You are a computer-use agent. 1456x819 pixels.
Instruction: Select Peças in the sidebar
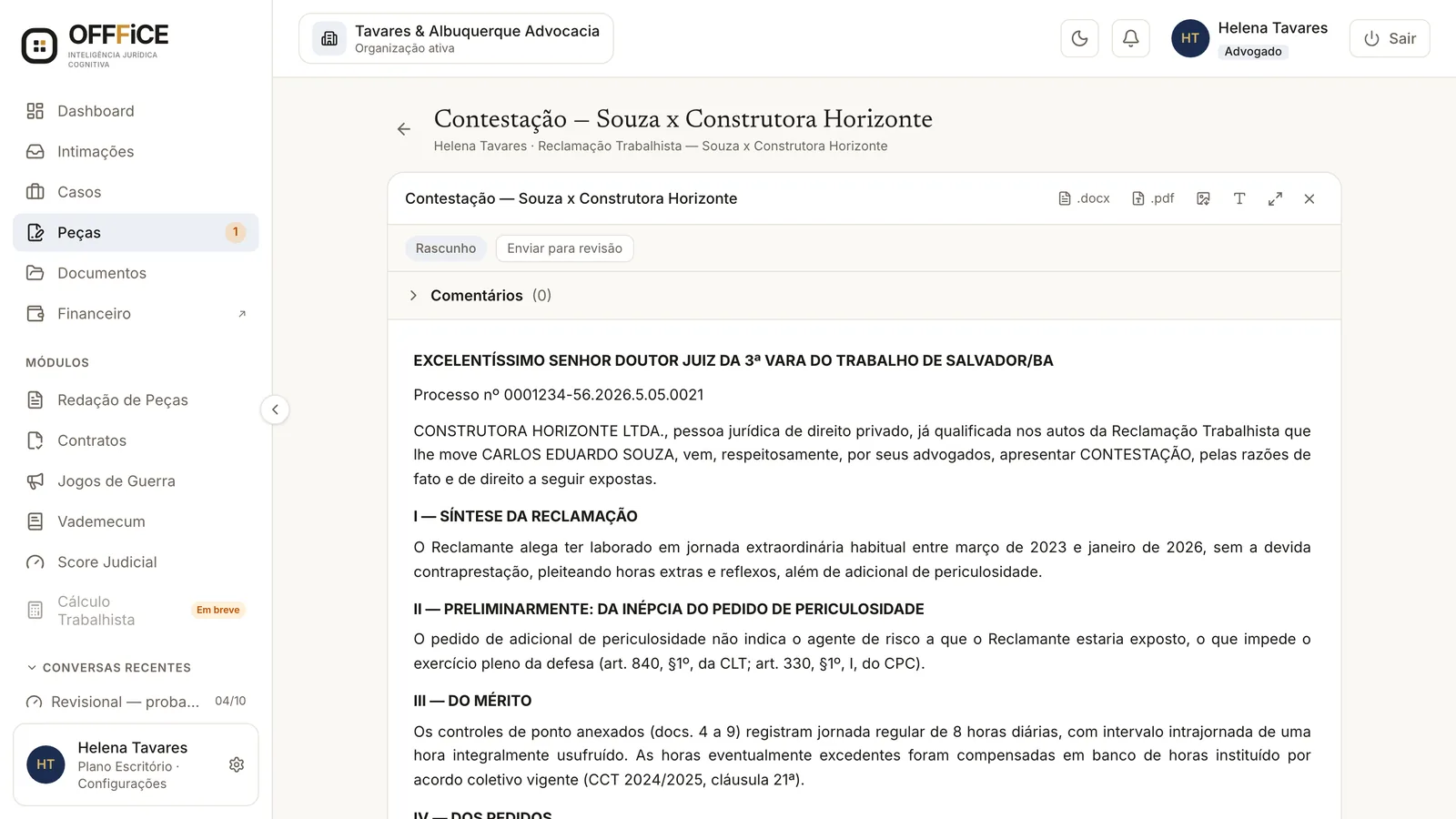pyautogui.click(x=136, y=232)
